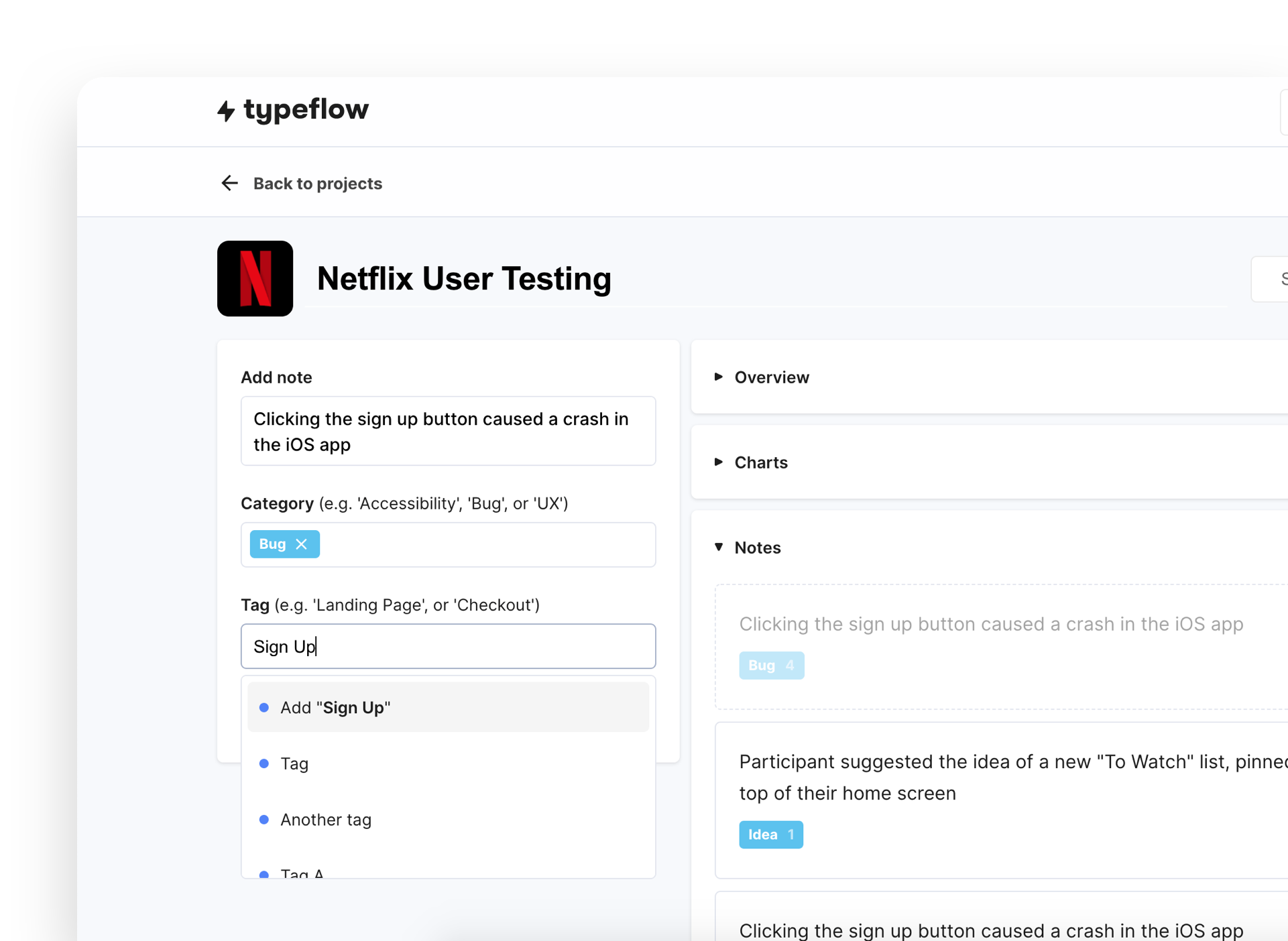Click the bullet icon beside Add "Sign Up"

tap(264, 707)
